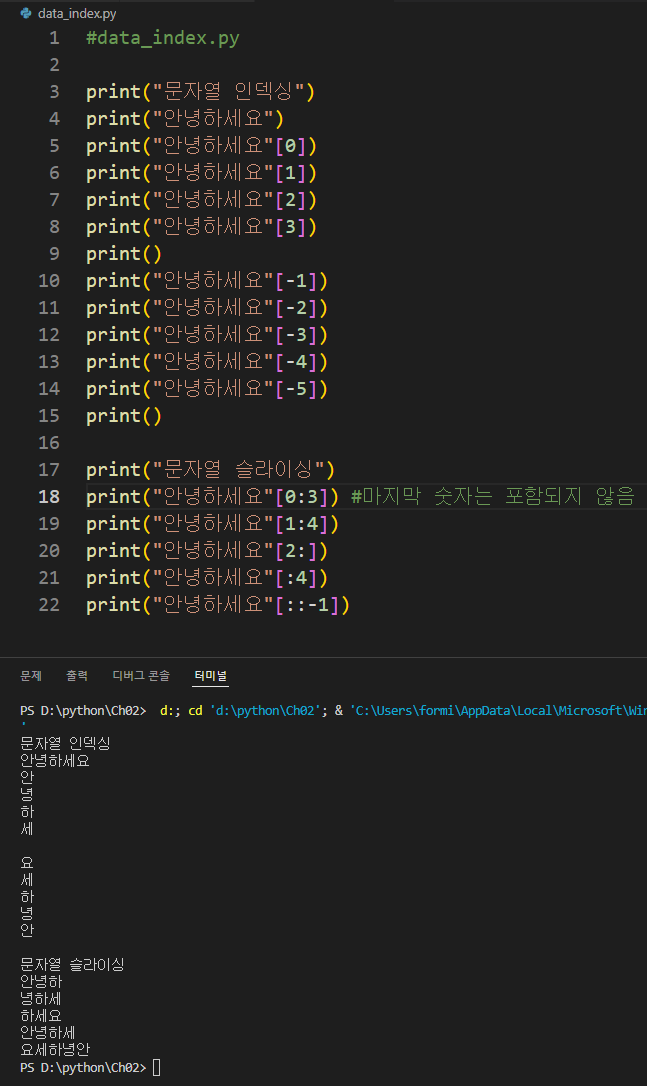Click line number 4 in the gutter

click(x=54, y=118)
